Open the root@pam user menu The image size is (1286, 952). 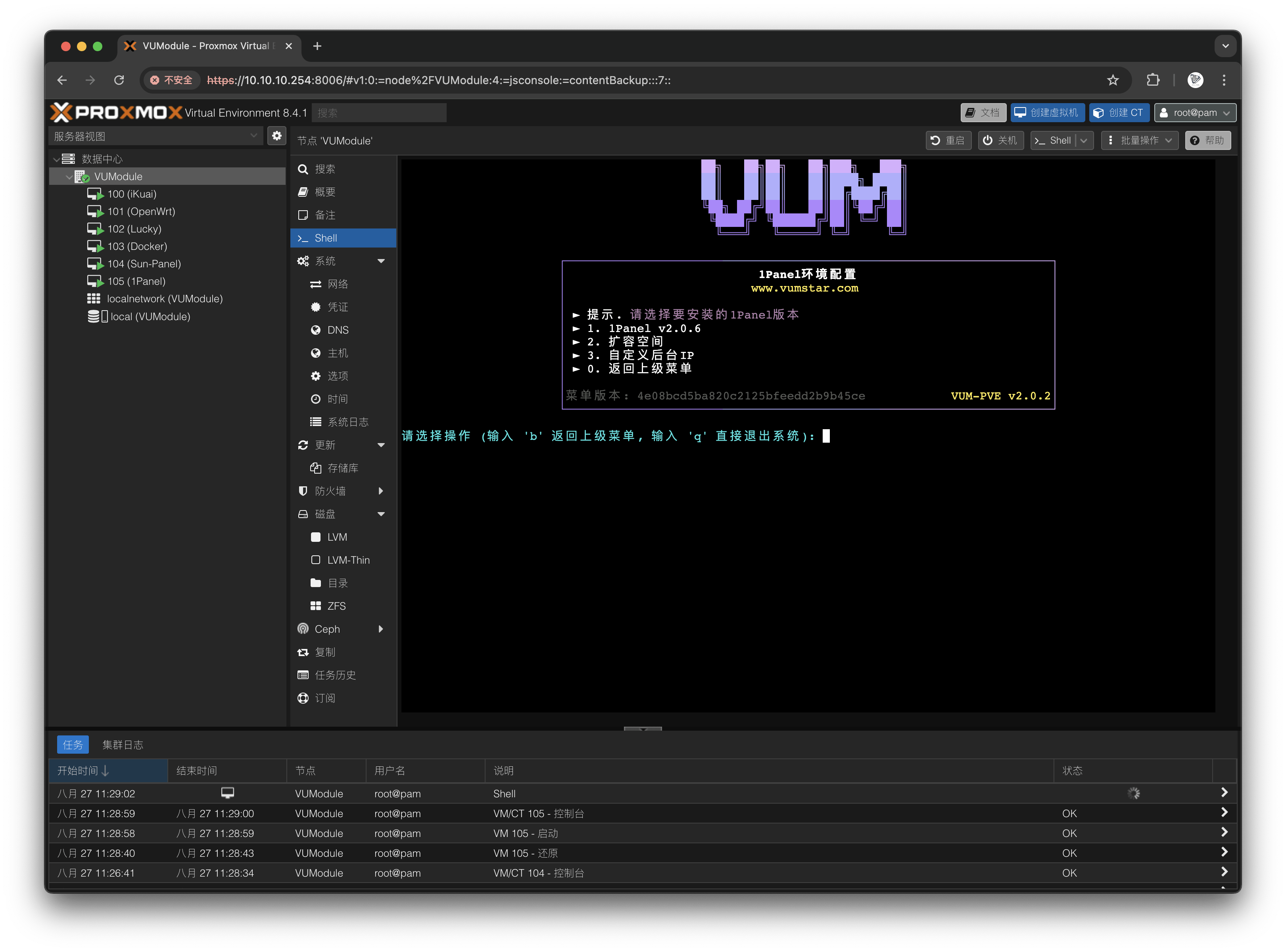[x=1195, y=112]
